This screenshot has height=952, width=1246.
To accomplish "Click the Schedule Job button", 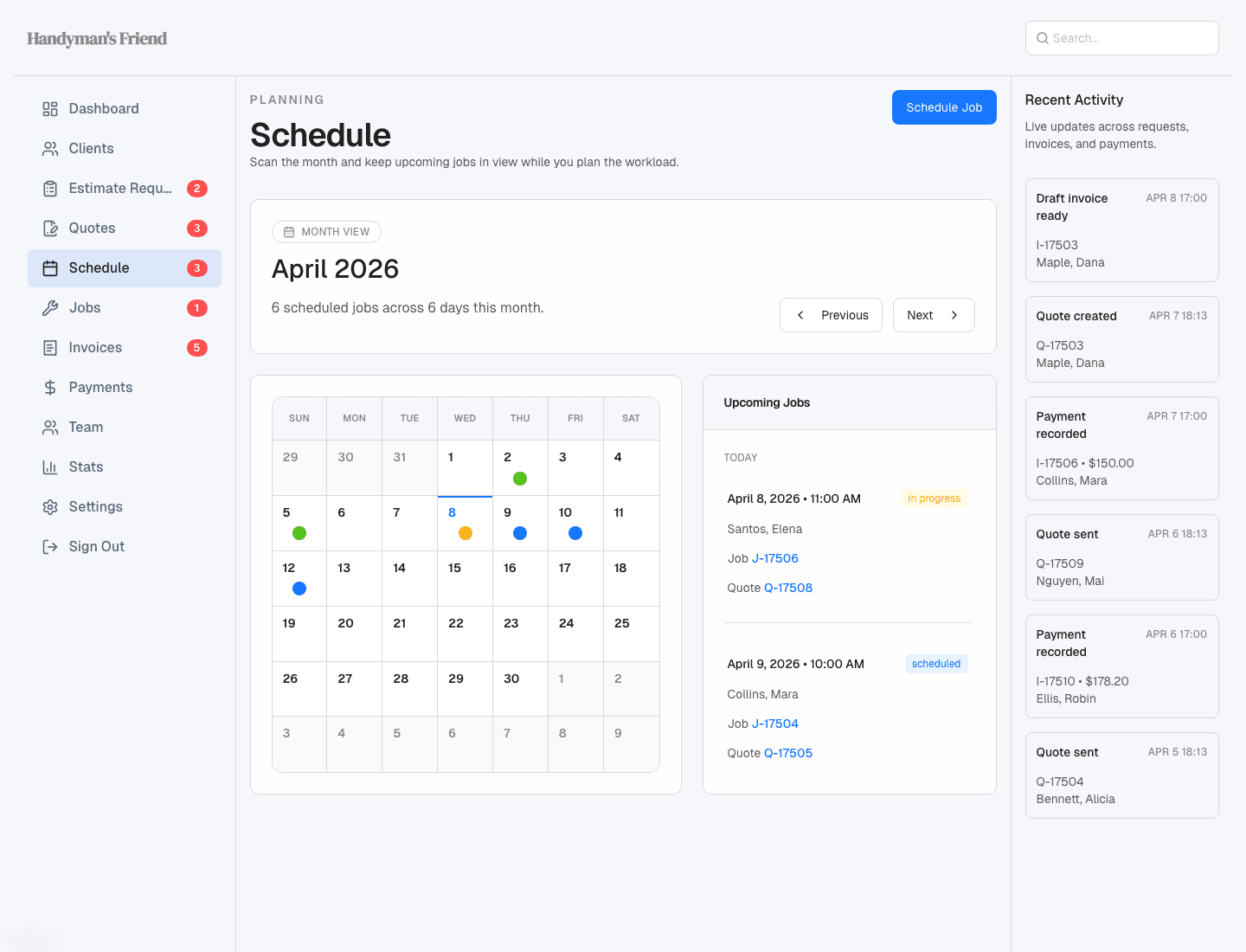I will [x=944, y=107].
